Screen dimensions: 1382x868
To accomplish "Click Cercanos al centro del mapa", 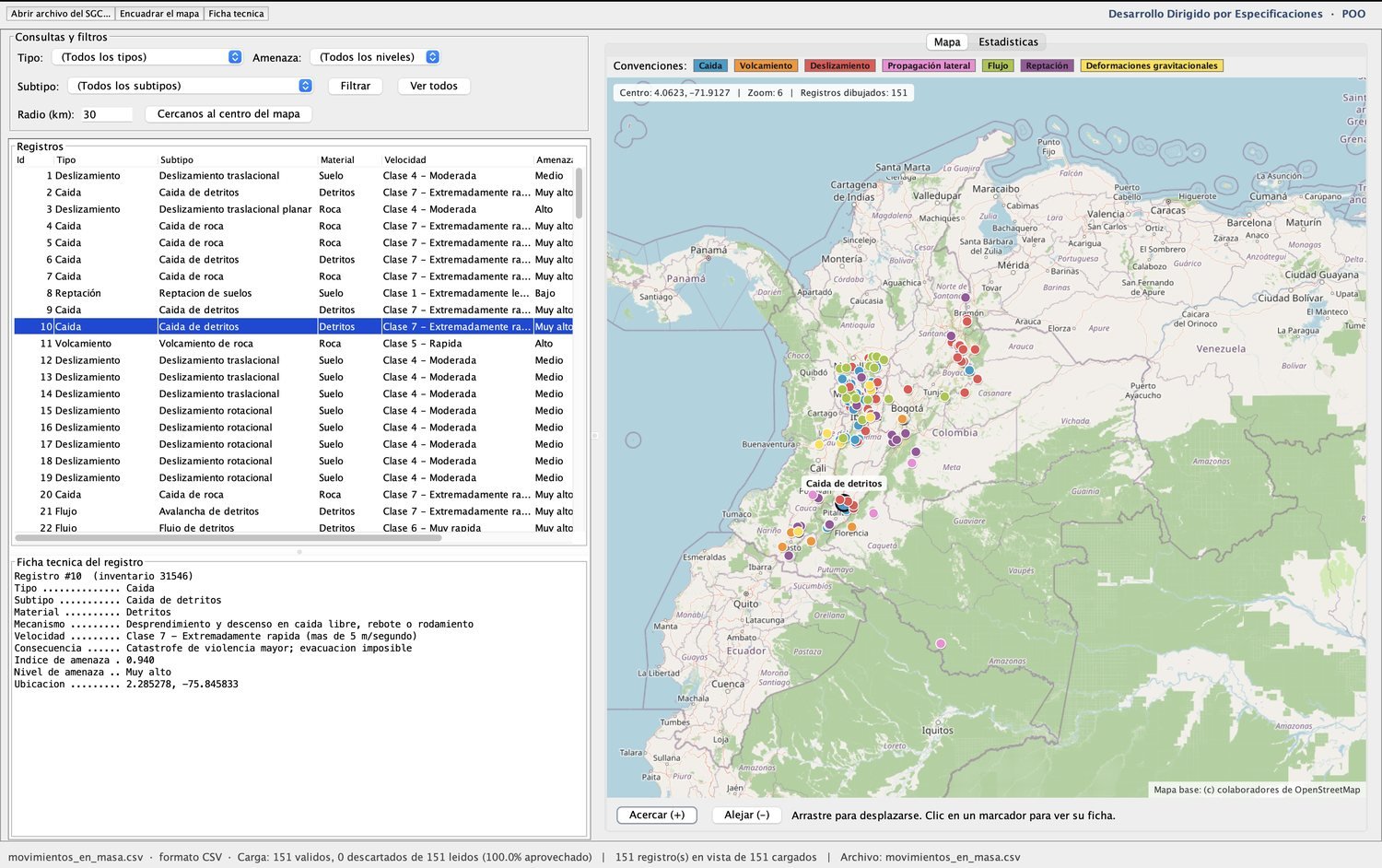I will (228, 114).
